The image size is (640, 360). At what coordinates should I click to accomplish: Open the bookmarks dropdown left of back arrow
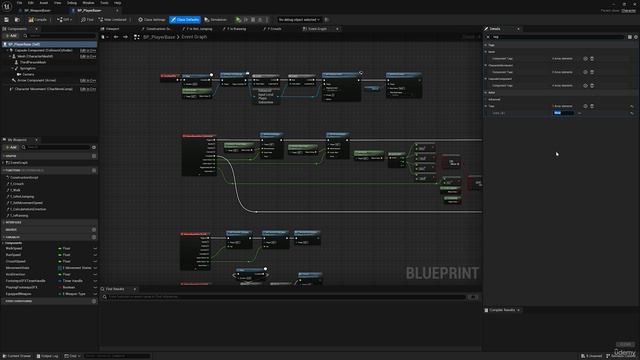tap(104, 37)
